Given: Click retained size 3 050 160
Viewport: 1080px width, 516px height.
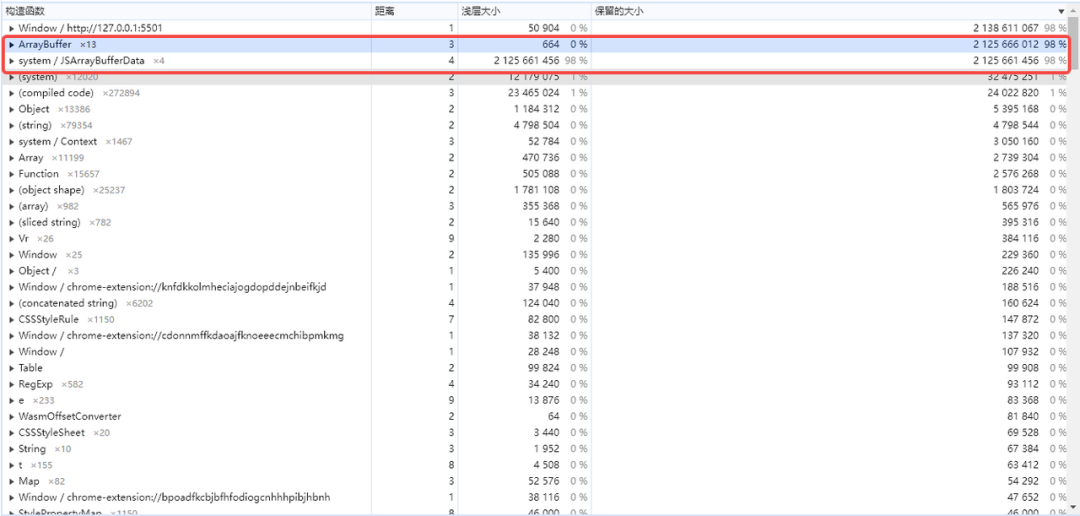Looking at the screenshot, I should (x=1015, y=141).
